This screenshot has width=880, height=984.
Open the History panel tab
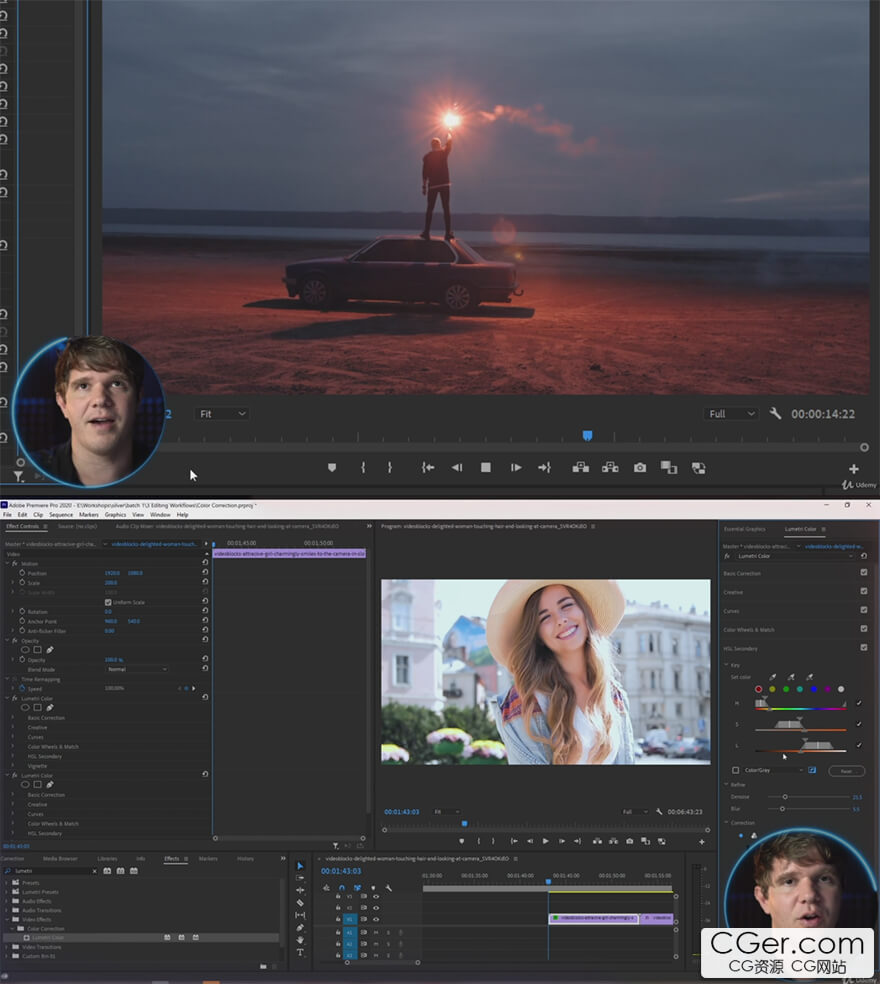[x=245, y=858]
